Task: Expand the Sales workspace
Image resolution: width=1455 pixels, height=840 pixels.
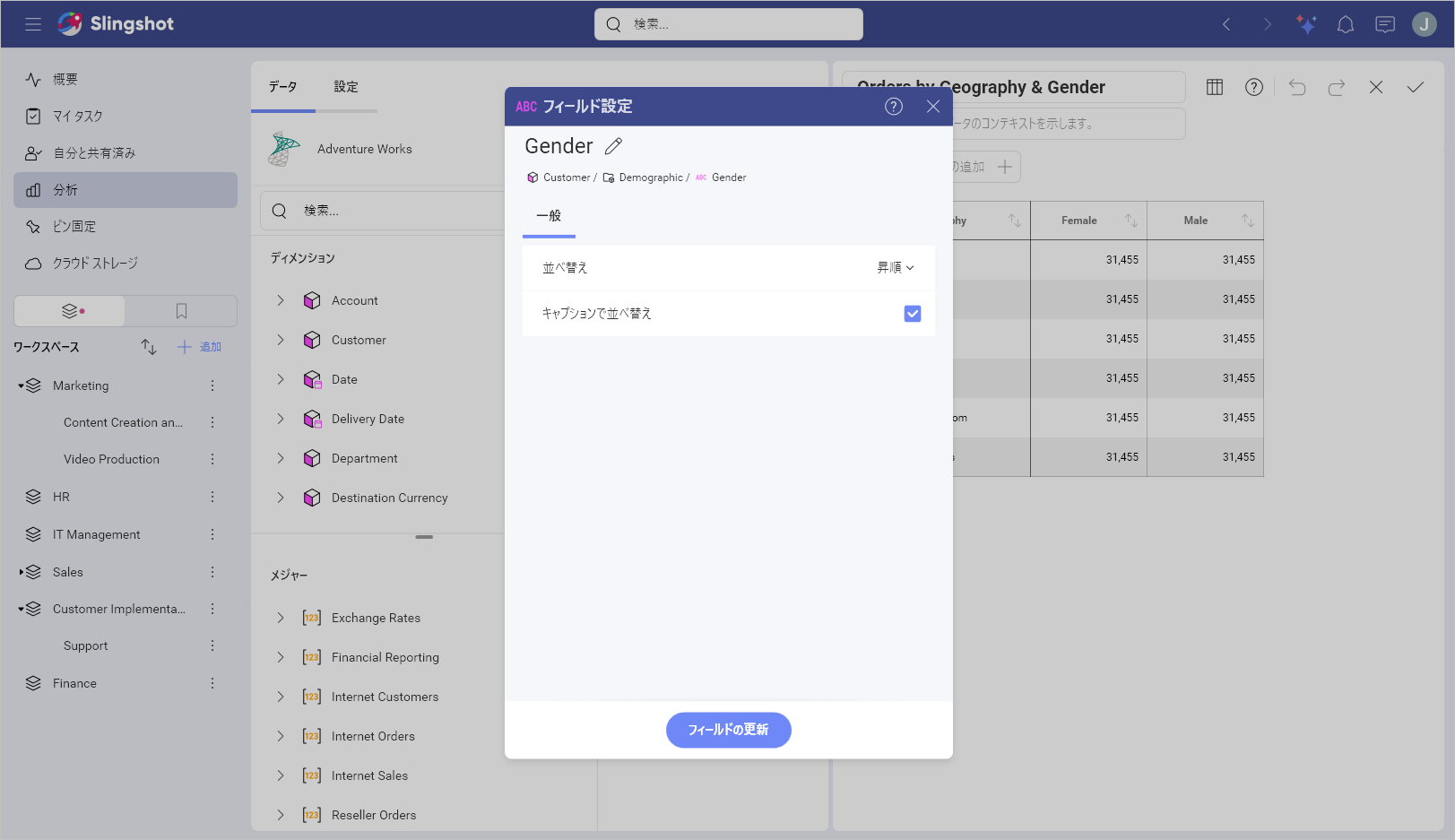Action: pos(21,572)
